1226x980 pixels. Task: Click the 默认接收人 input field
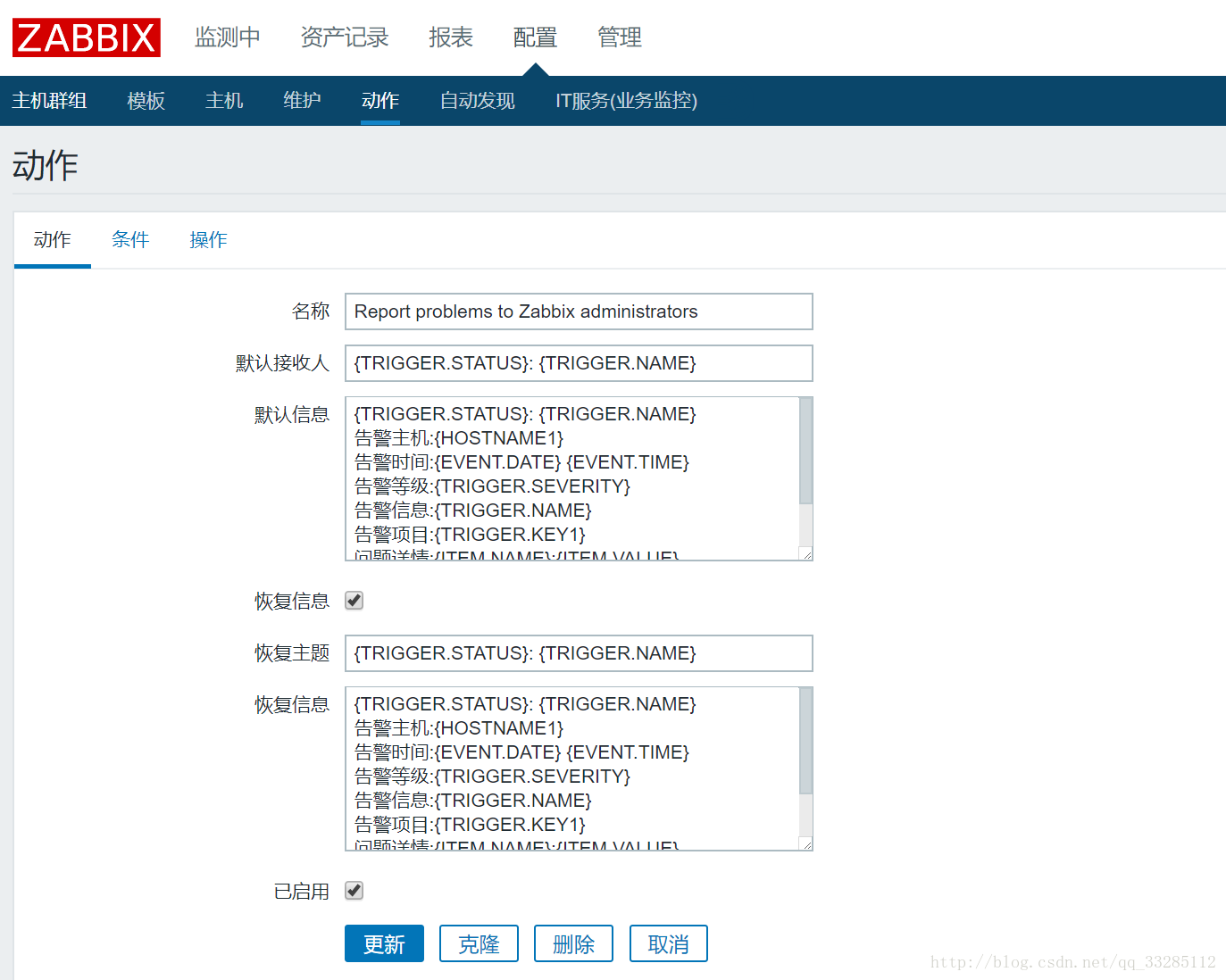[579, 363]
